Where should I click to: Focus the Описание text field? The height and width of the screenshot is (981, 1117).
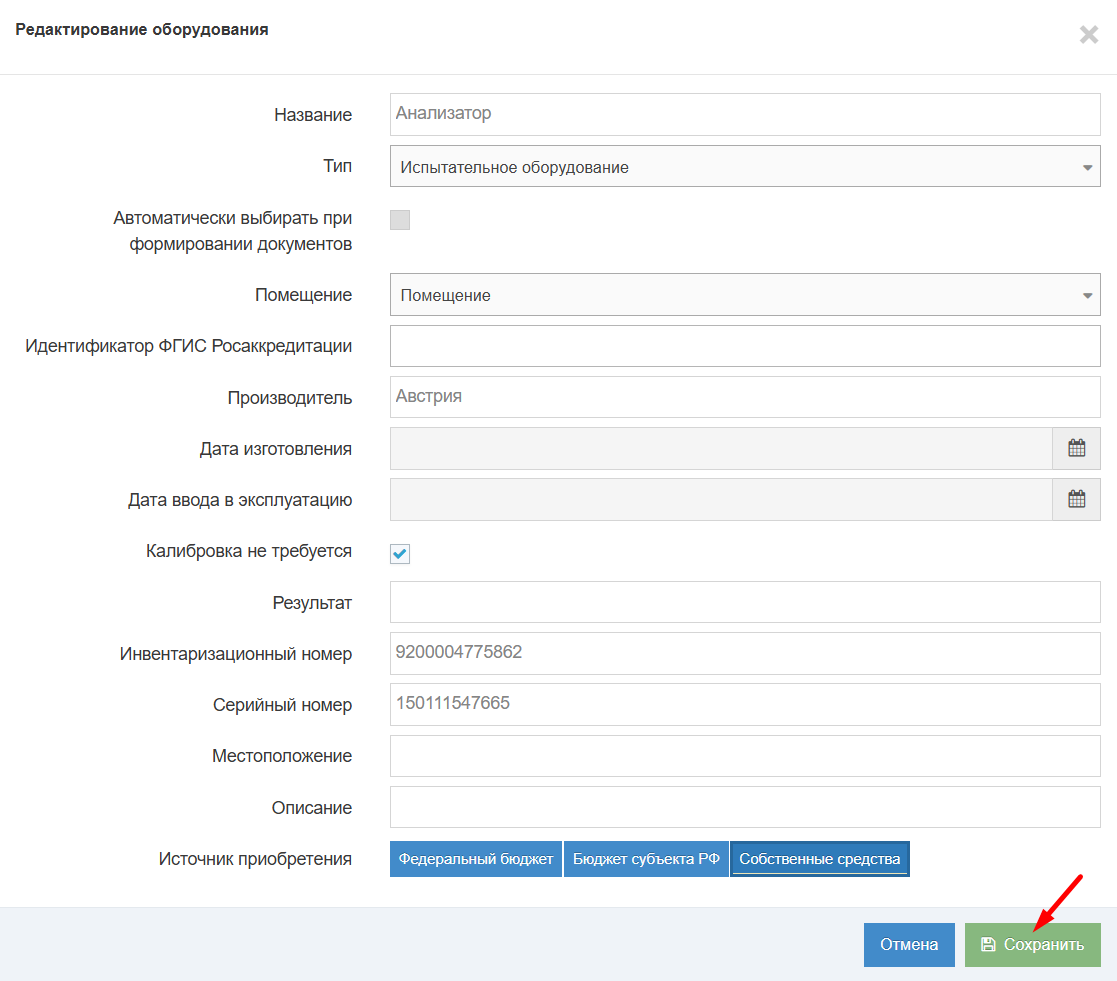click(x=744, y=807)
